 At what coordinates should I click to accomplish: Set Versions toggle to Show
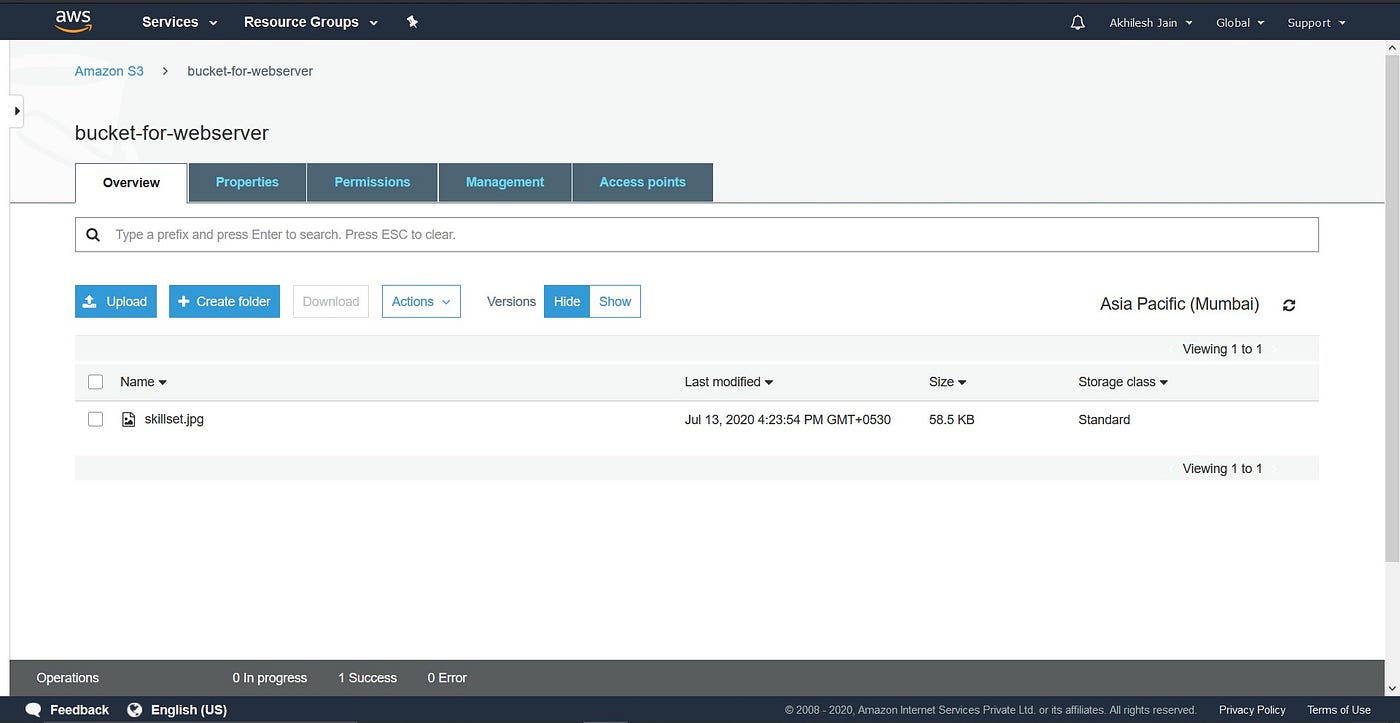pyautogui.click(x=615, y=302)
